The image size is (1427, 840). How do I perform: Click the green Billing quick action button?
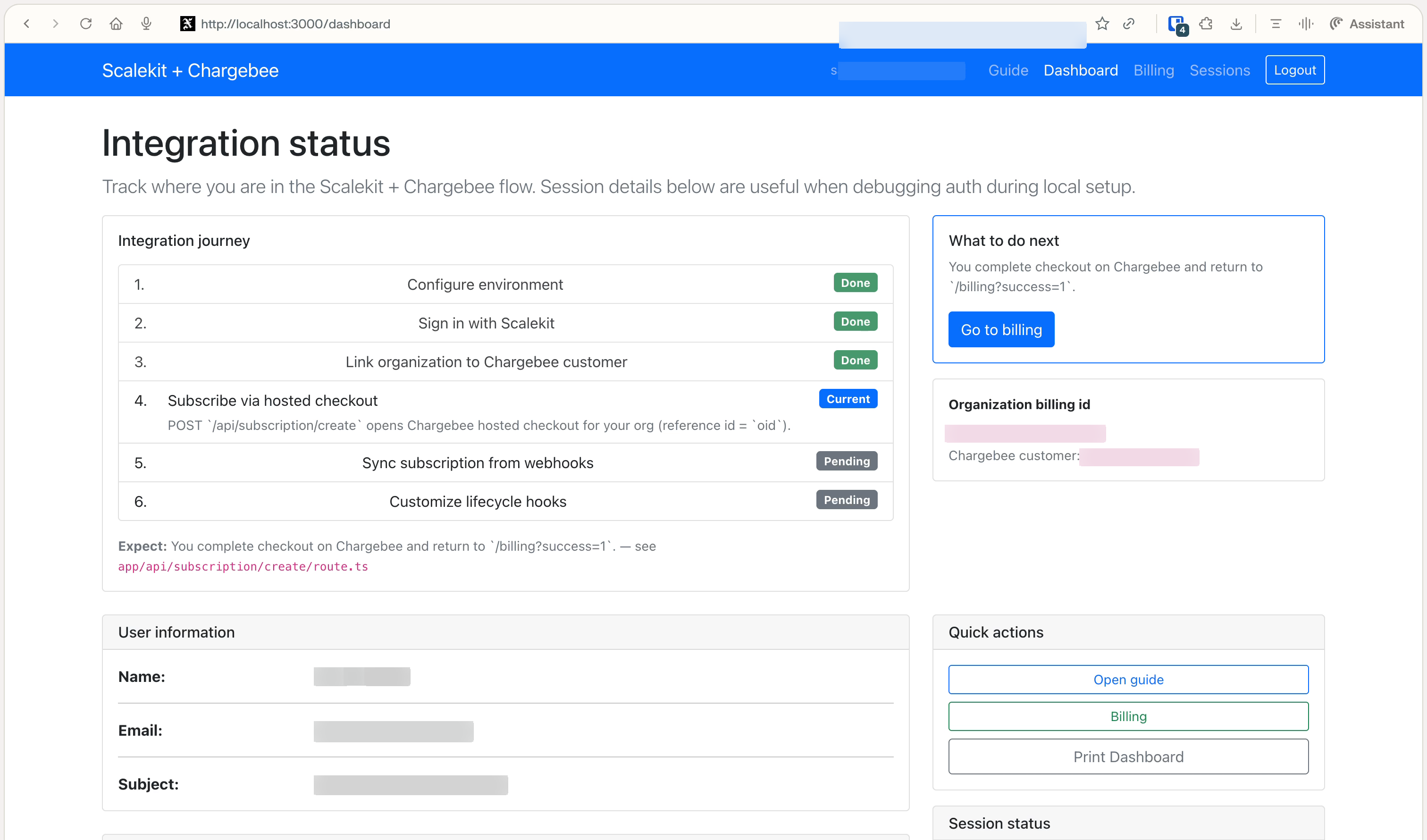1128,716
